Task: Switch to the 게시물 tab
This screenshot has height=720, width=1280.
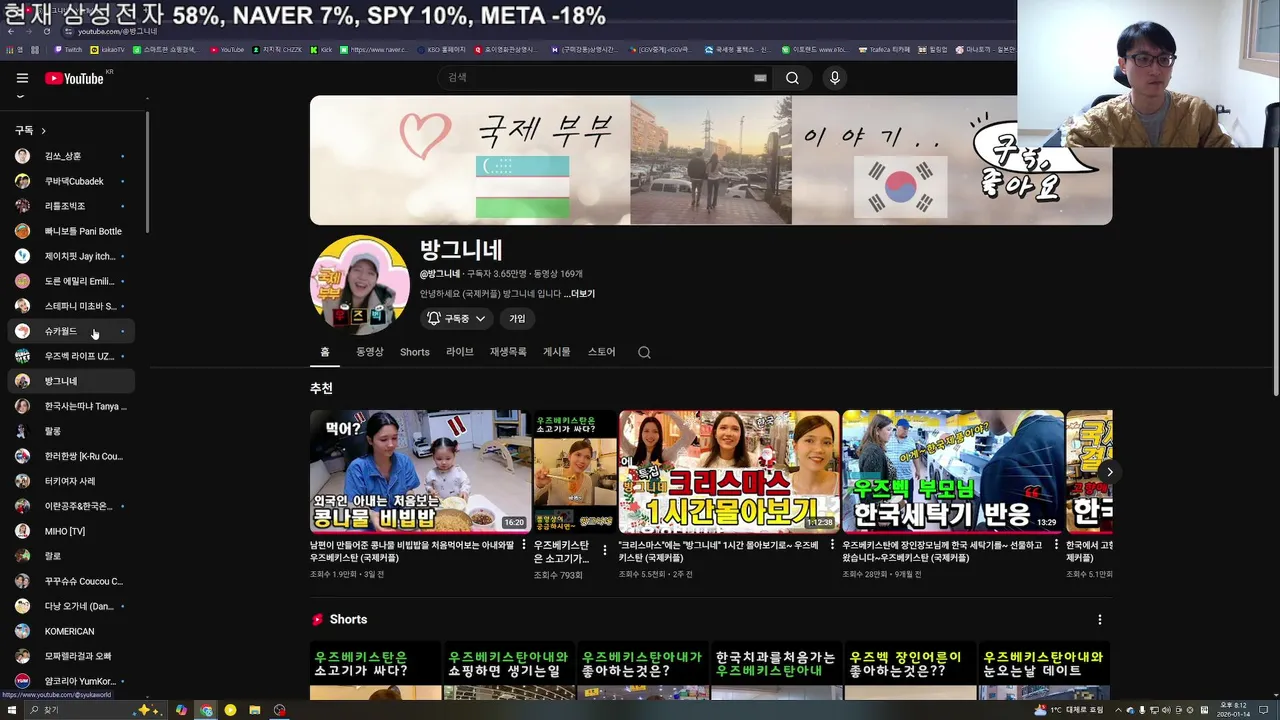Action: pyautogui.click(x=556, y=352)
